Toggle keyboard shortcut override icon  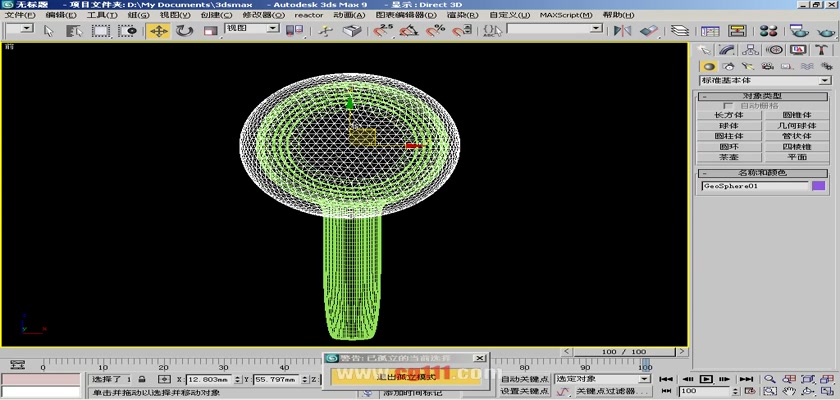pyautogui.click(x=351, y=31)
